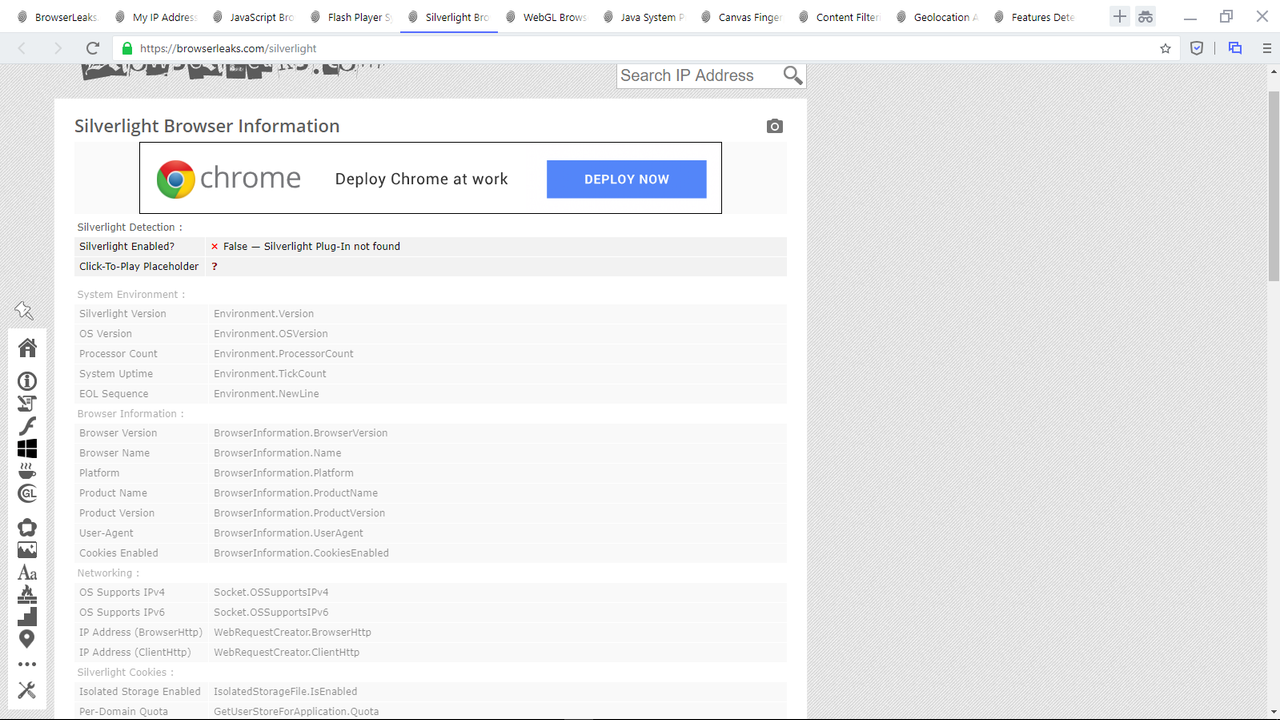Screen dimensions: 1280x720
Task: Click the magnifier search icon
Action: (x=793, y=75)
